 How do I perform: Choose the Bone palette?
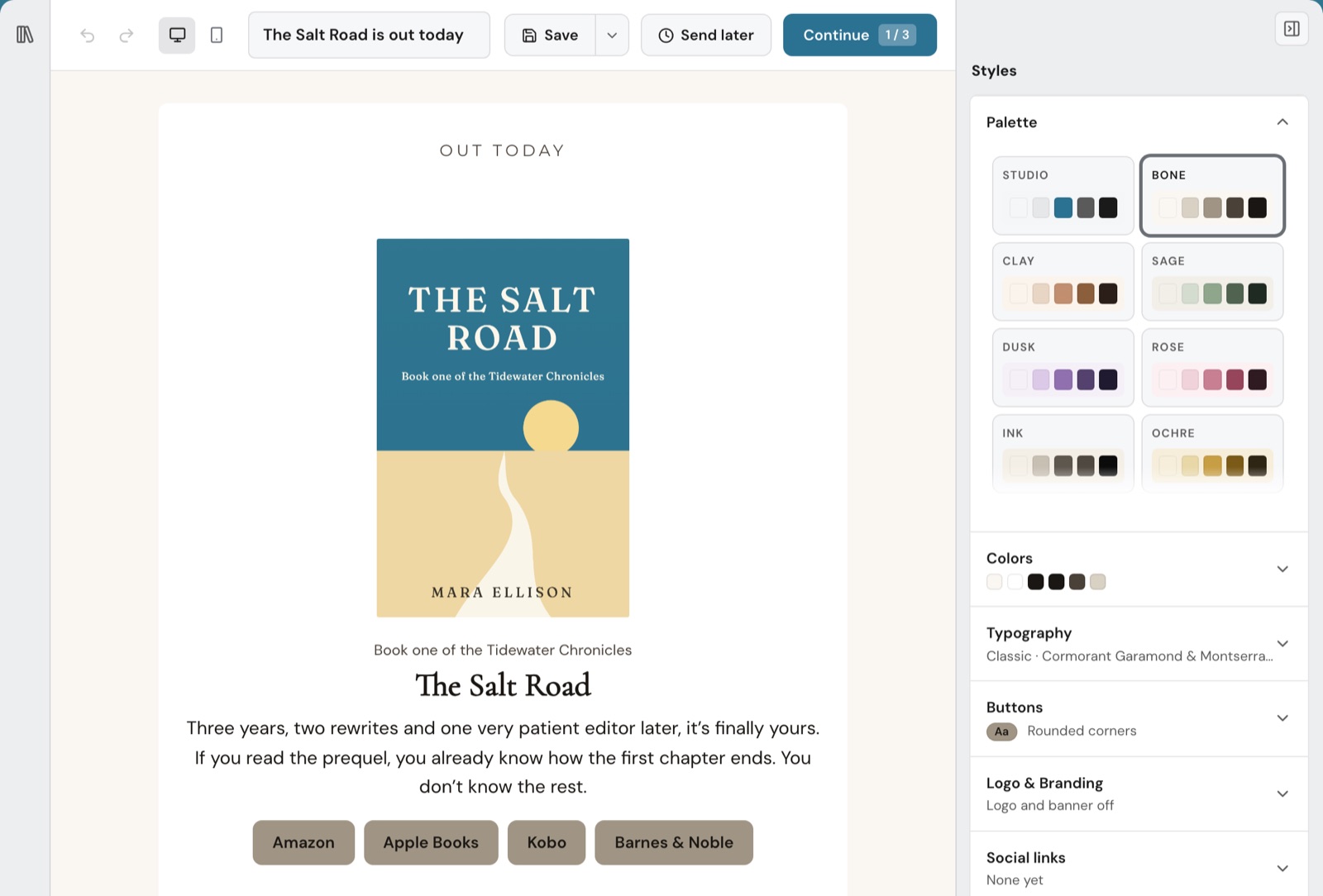pos(1212,196)
